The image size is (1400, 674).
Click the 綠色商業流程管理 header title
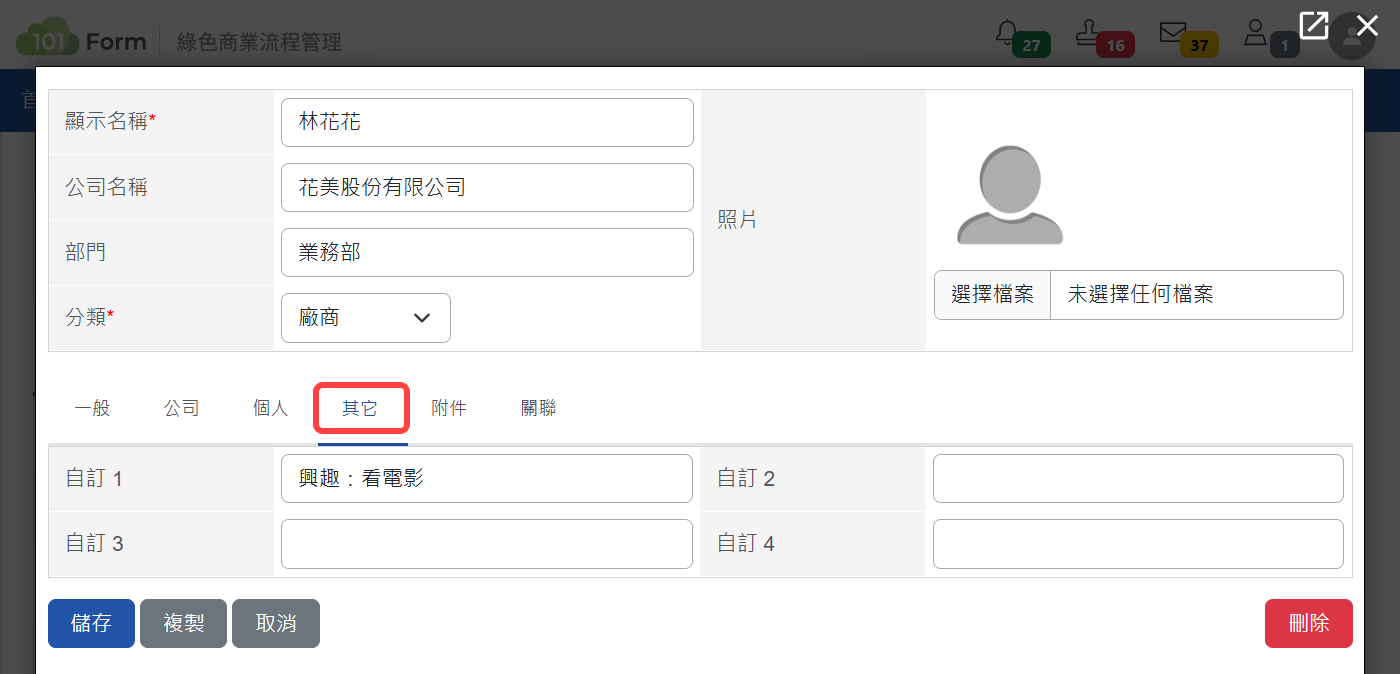(259, 42)
